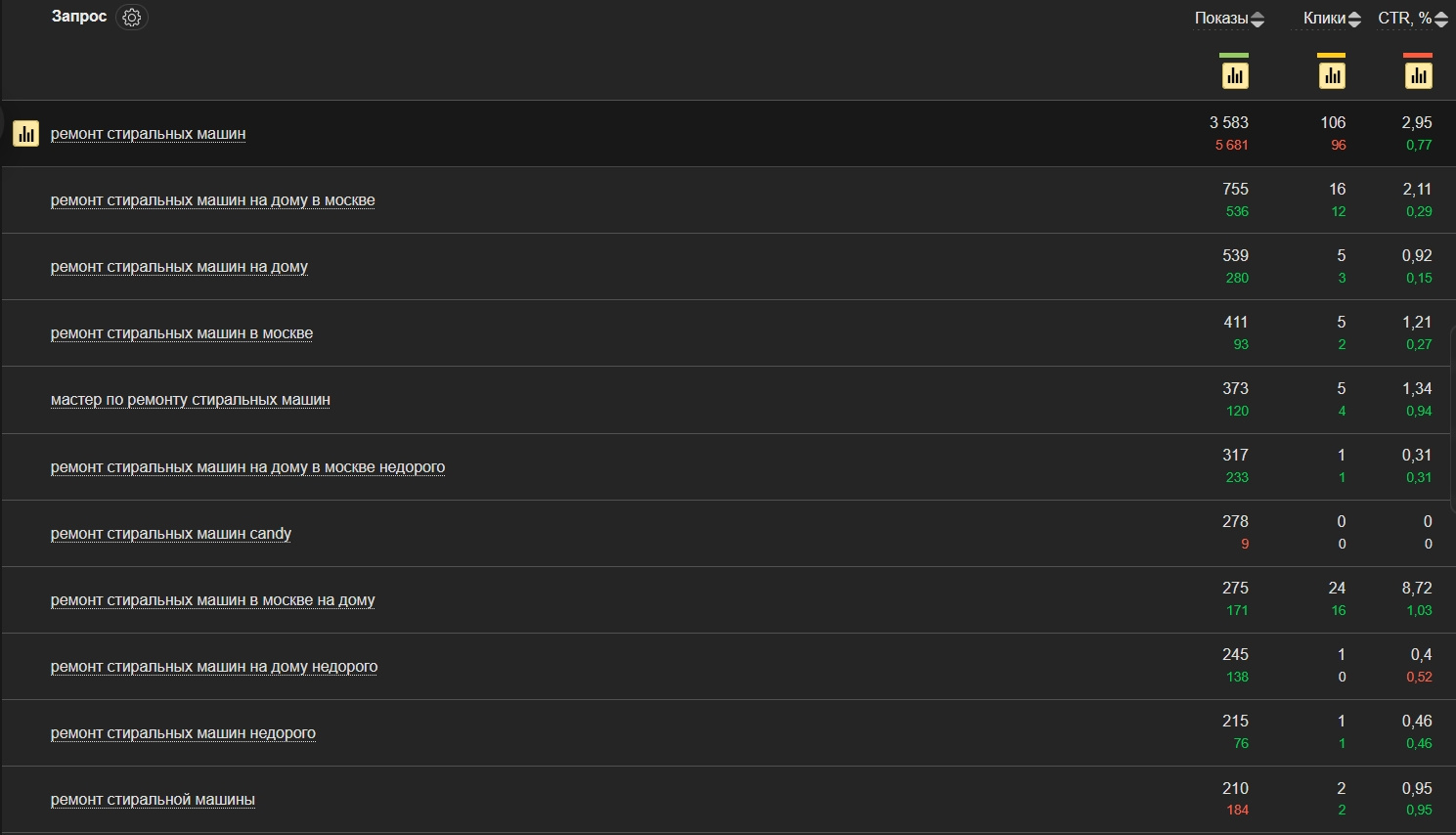Open query мастер по ремонту стиральных машин
The height and width of the screenshot is (835, 1456).
click(x=190, y=400)
